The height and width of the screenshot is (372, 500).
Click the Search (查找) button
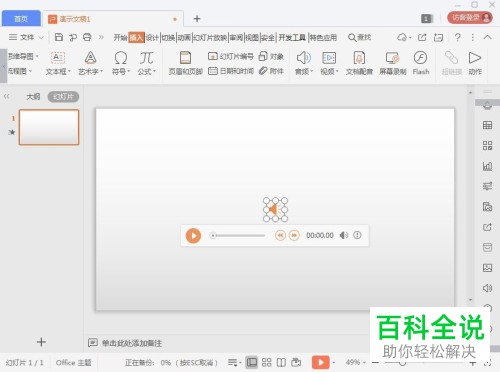(360, 37)
